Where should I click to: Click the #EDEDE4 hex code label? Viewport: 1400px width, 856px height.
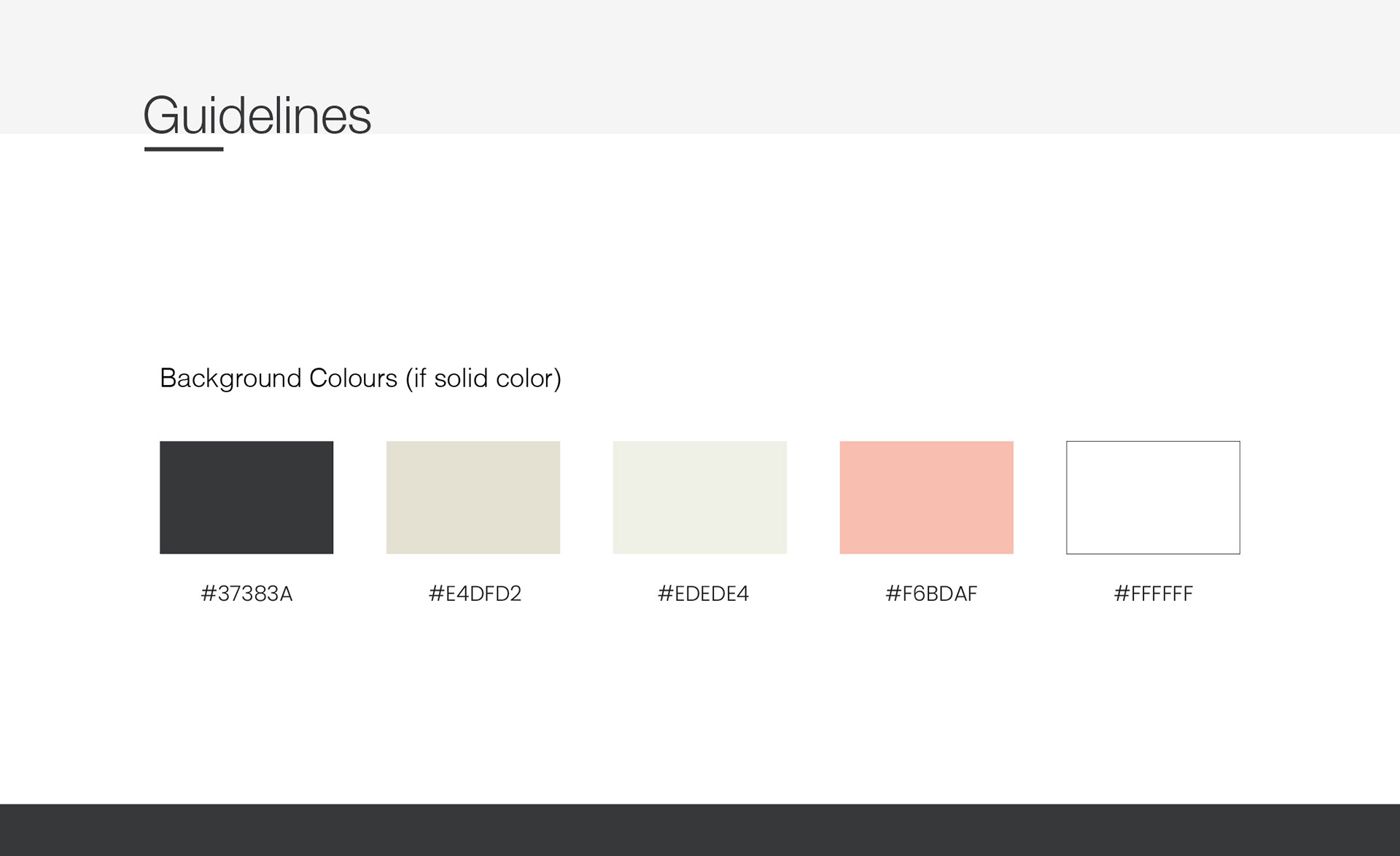(x=703, y=594)
